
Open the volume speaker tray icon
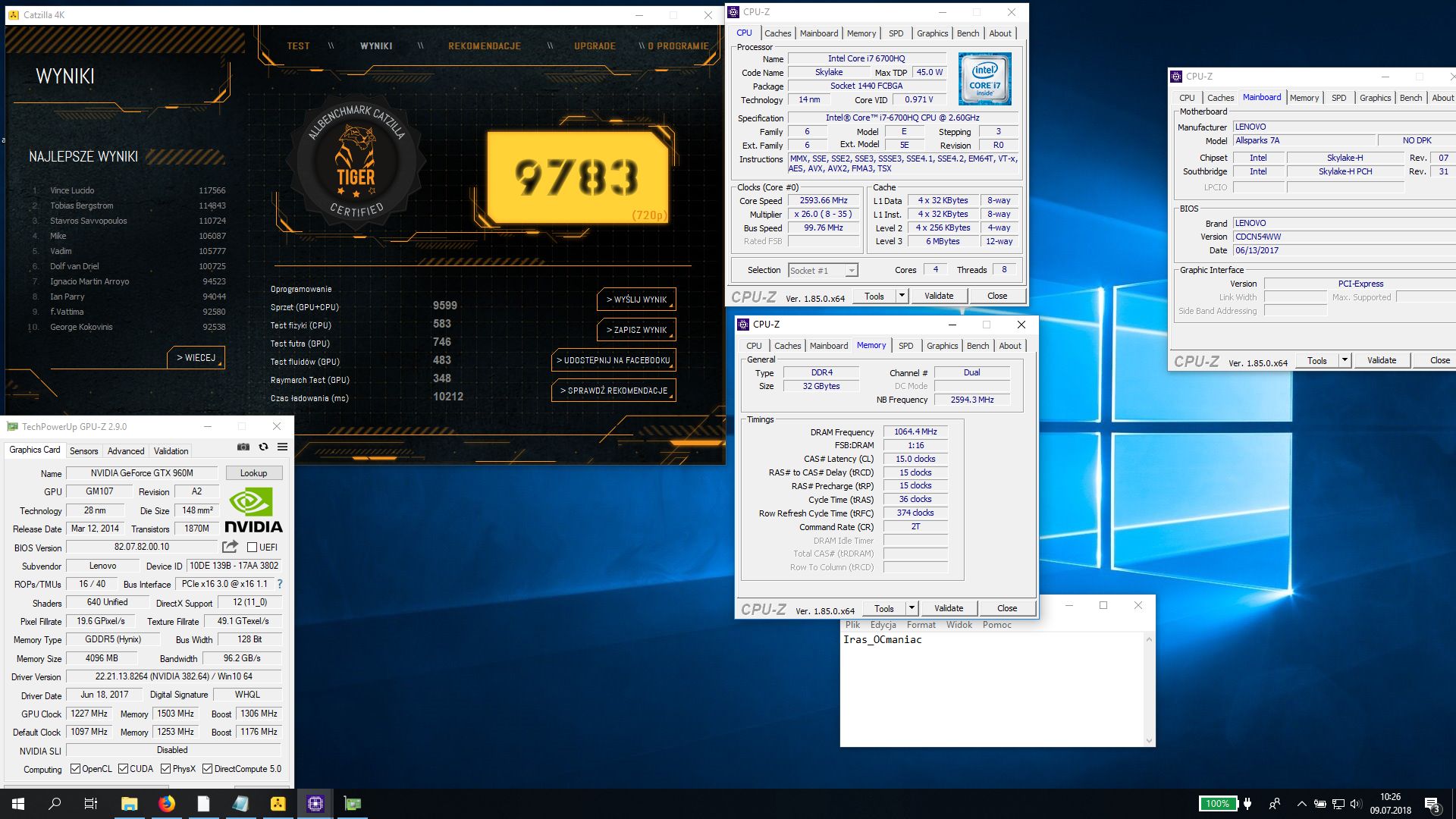click(1356, 804)
